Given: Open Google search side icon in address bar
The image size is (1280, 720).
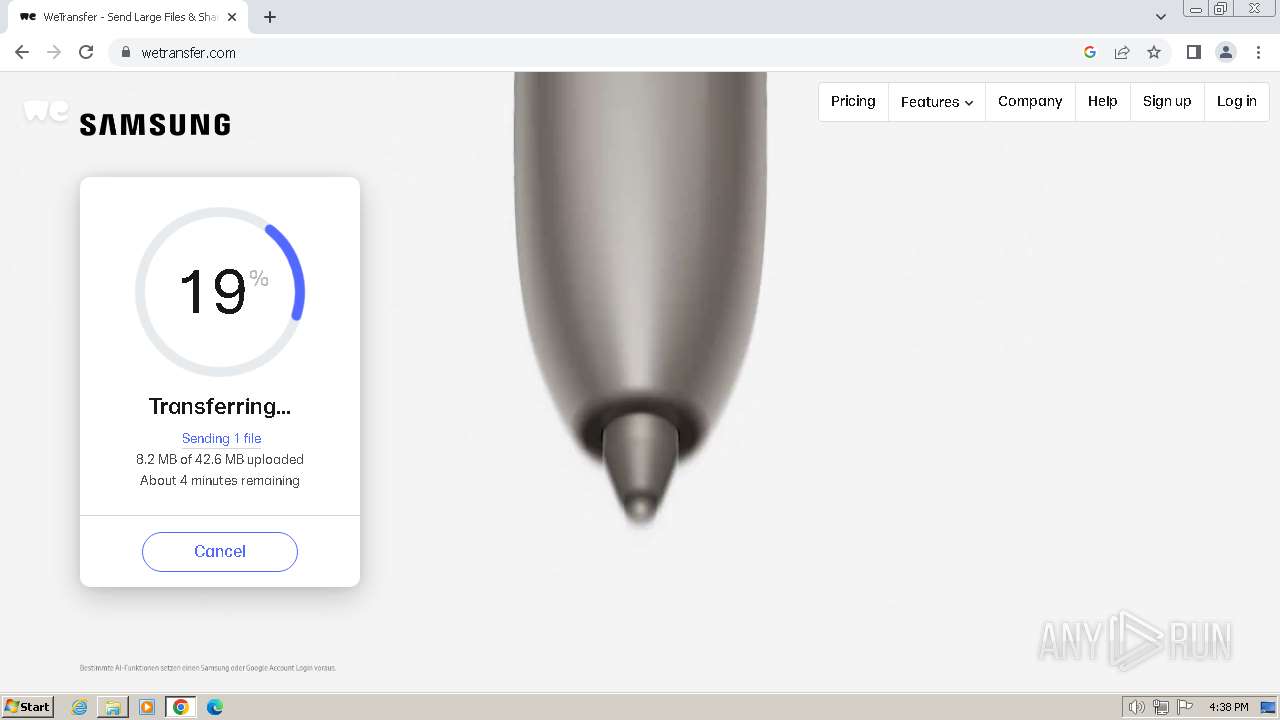Looking at the screenshot, I should pyautogui.click(x=1090, y=52).
